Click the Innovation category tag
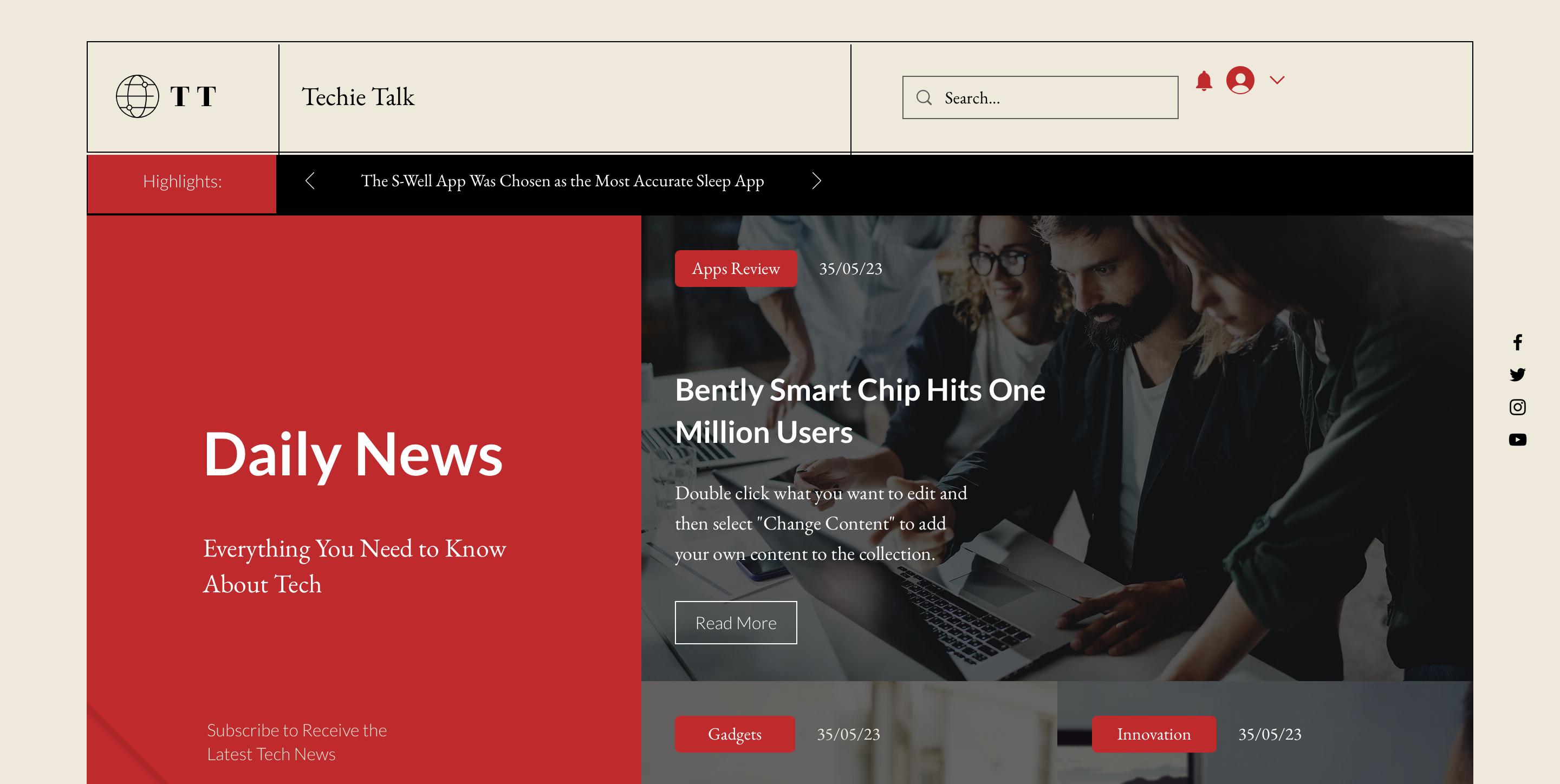Screen dimensions: 1560x784 pos(1154,735)
